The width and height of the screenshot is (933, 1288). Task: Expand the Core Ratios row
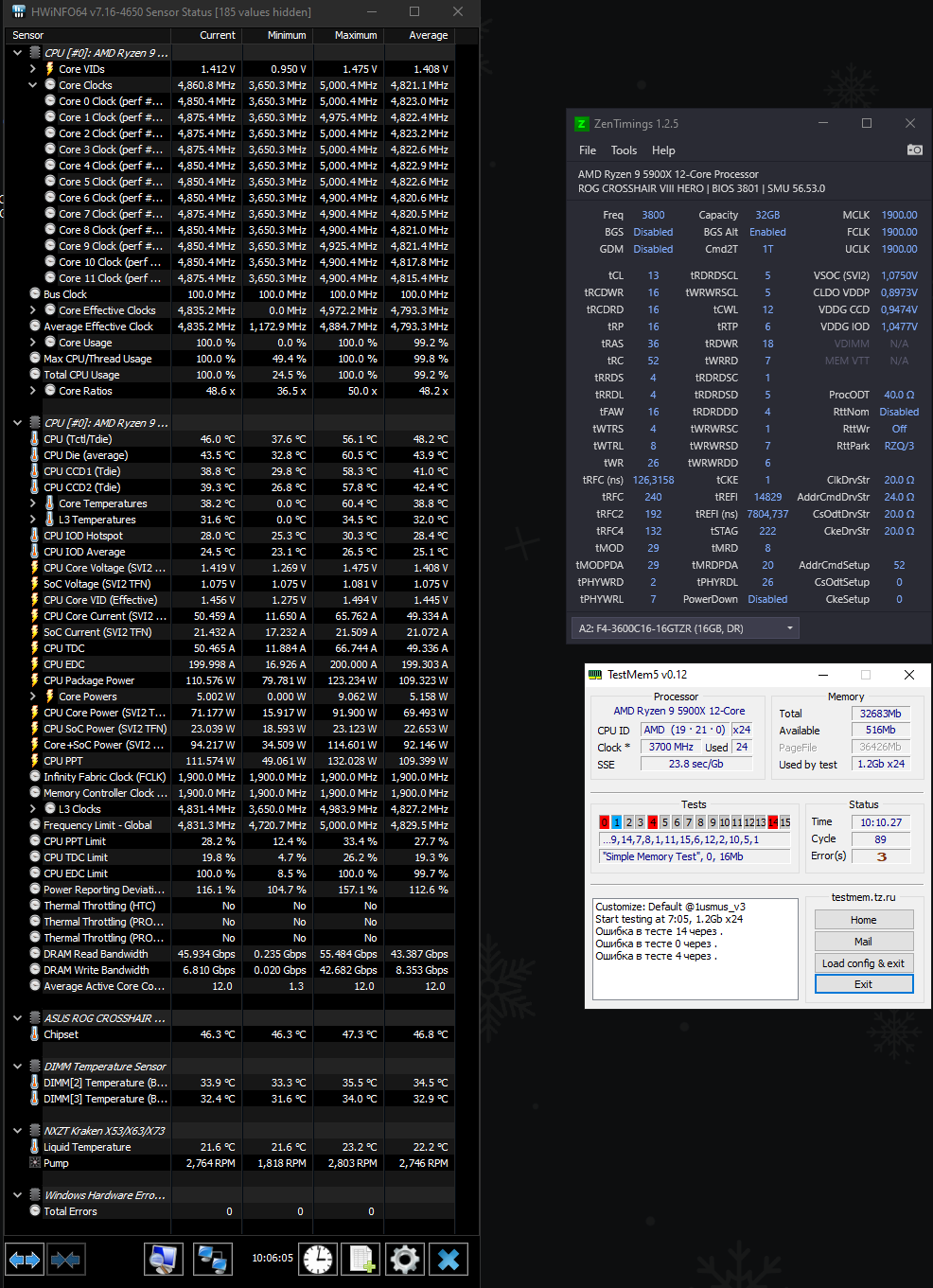click(x=33, y=391)
